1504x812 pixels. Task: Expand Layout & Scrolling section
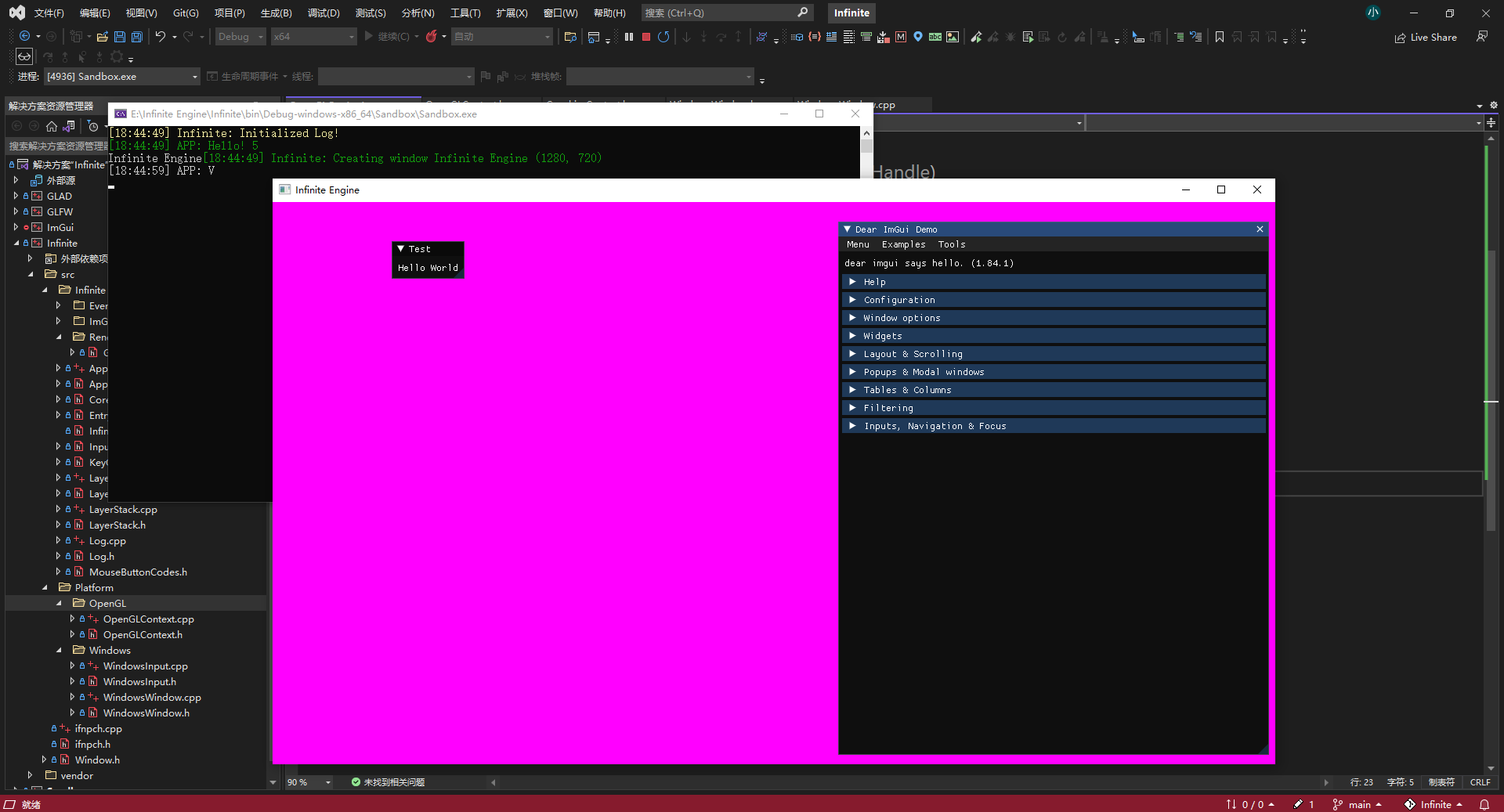pos(1053,354)
